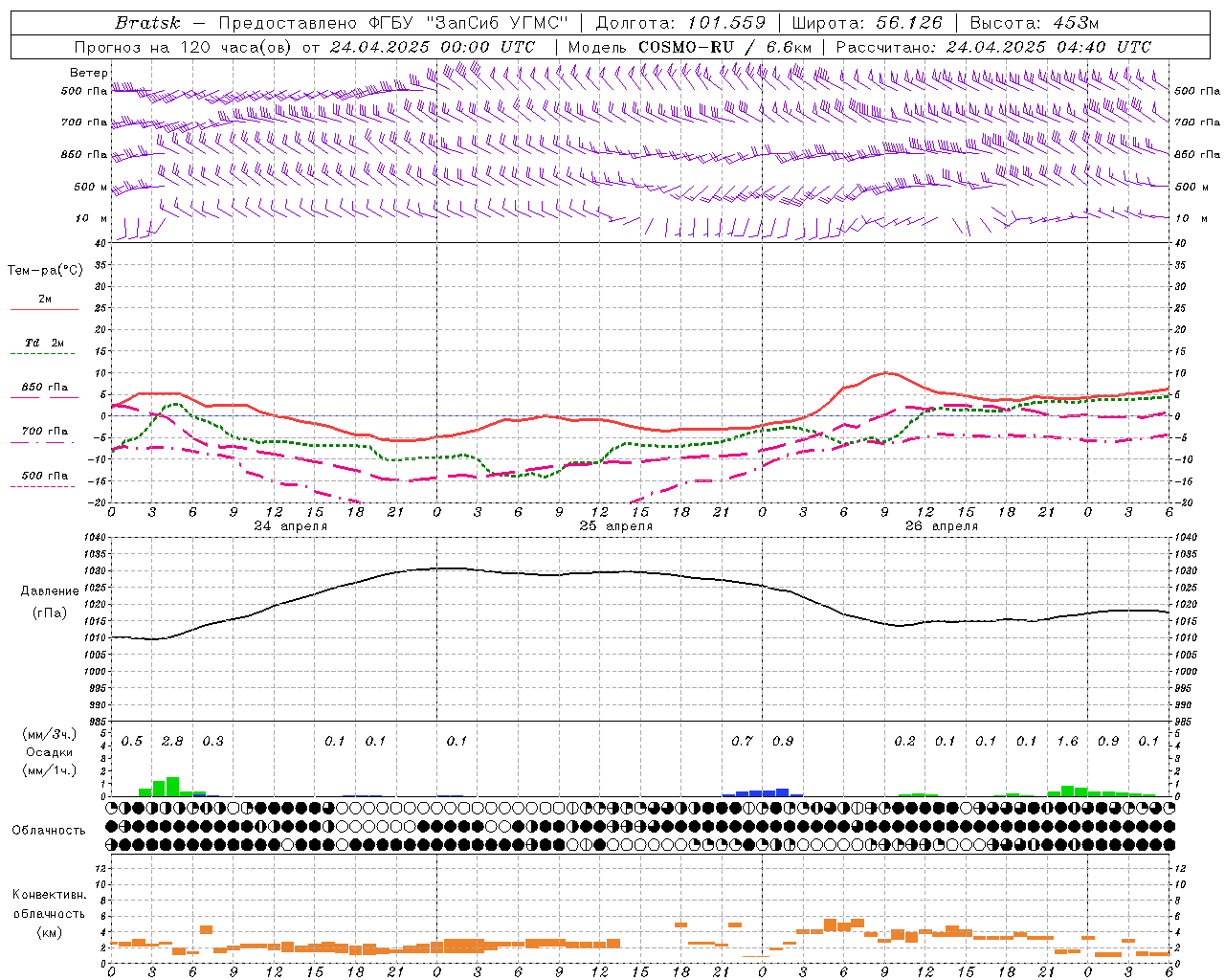Select the 'Модель COSMO-RU / 6.6км' label

tap(689, 47)
